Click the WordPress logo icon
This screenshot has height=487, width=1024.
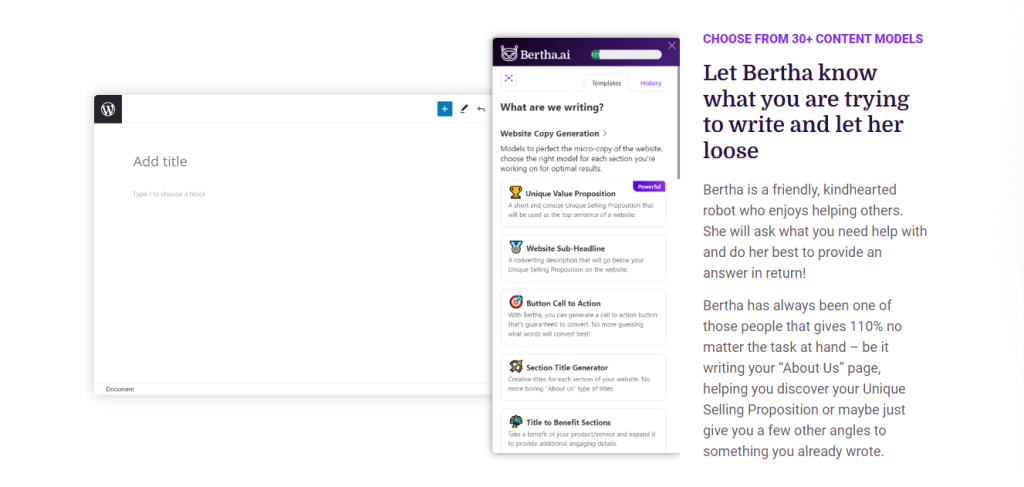108,109
